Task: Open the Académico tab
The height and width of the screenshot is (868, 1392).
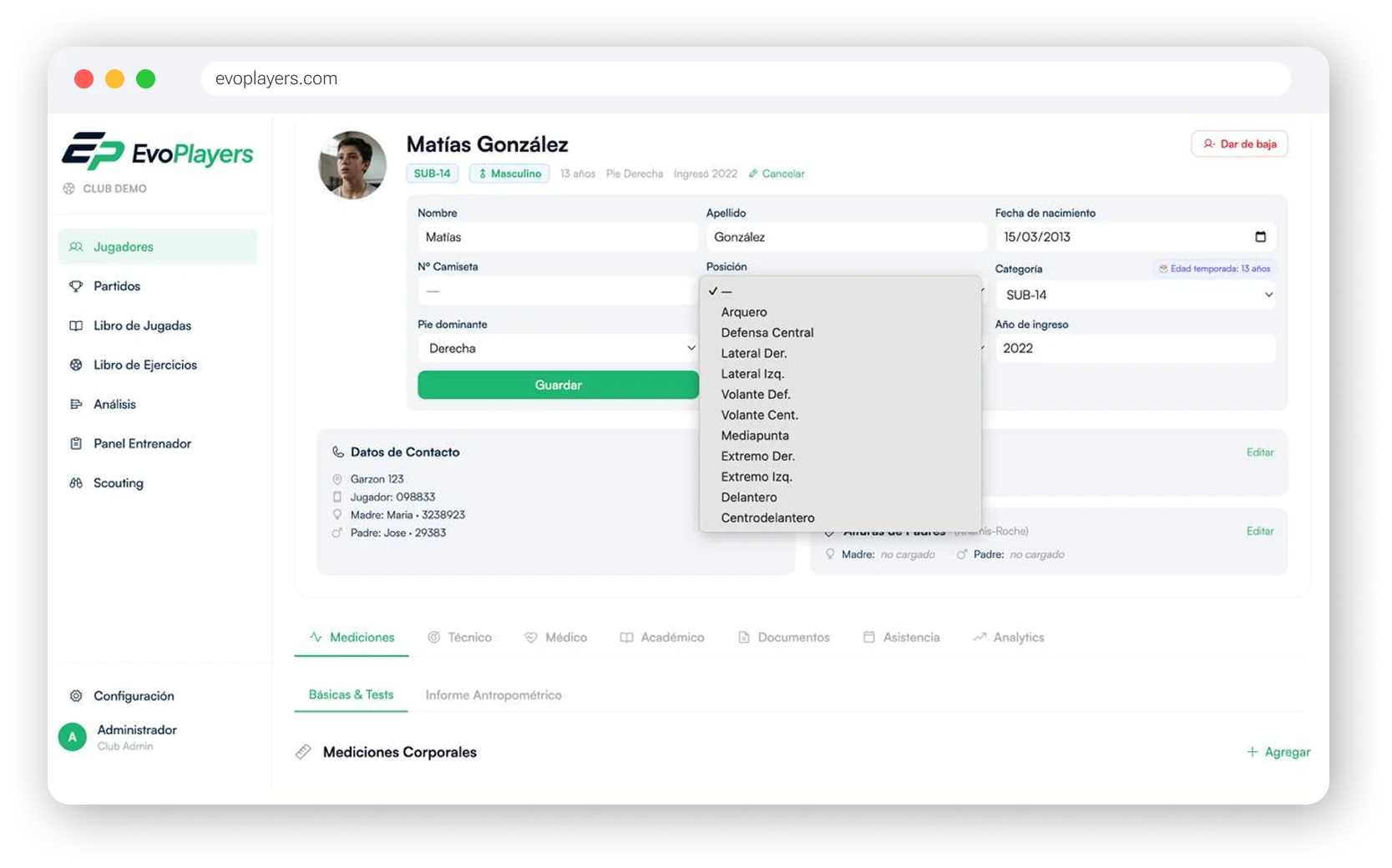Action: coord(662,637)
